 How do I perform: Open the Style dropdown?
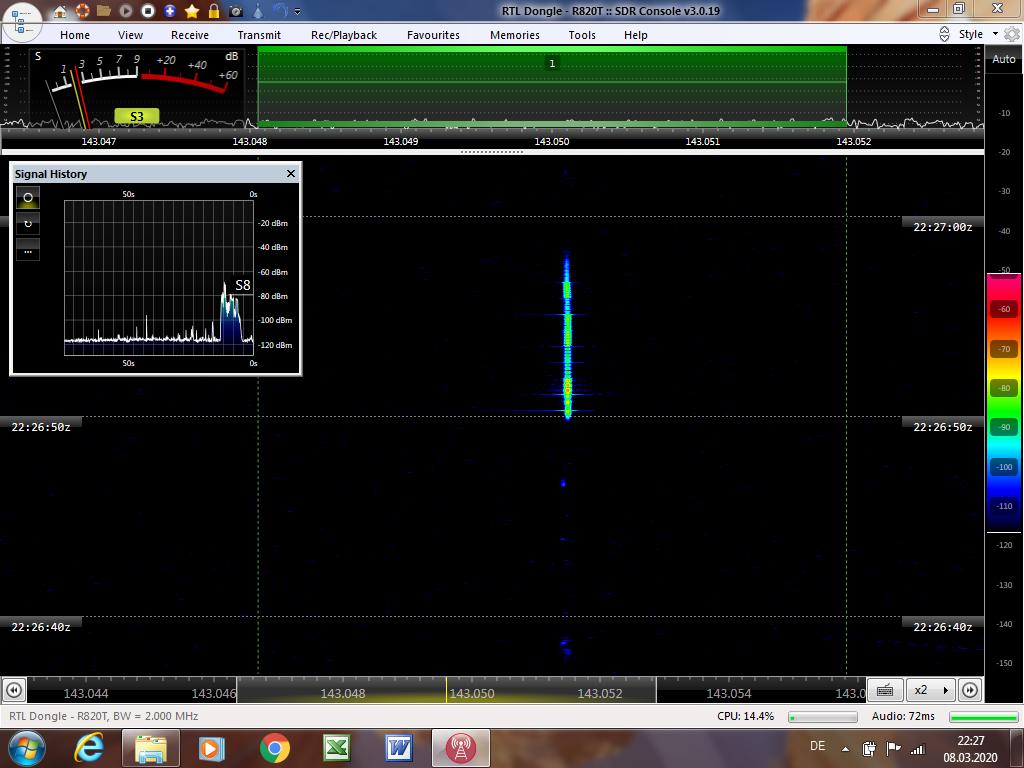click(978, 34)
